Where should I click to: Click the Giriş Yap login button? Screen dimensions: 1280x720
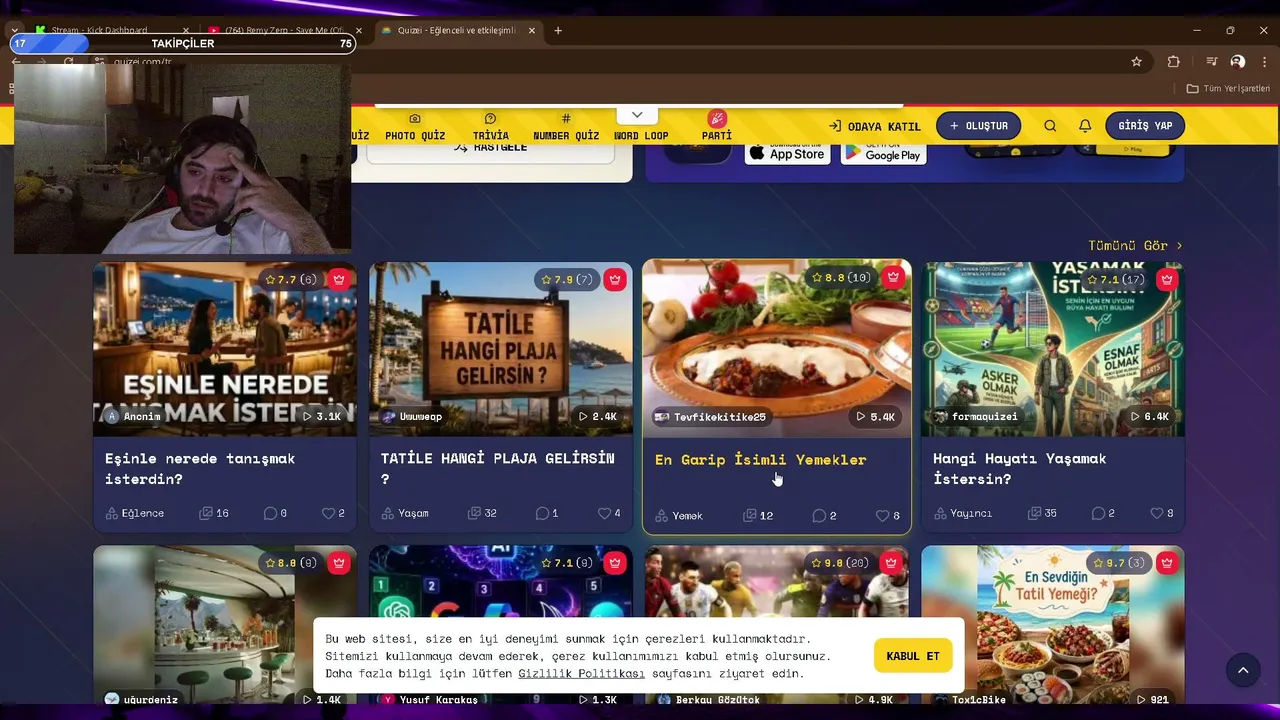[1145, 126]
